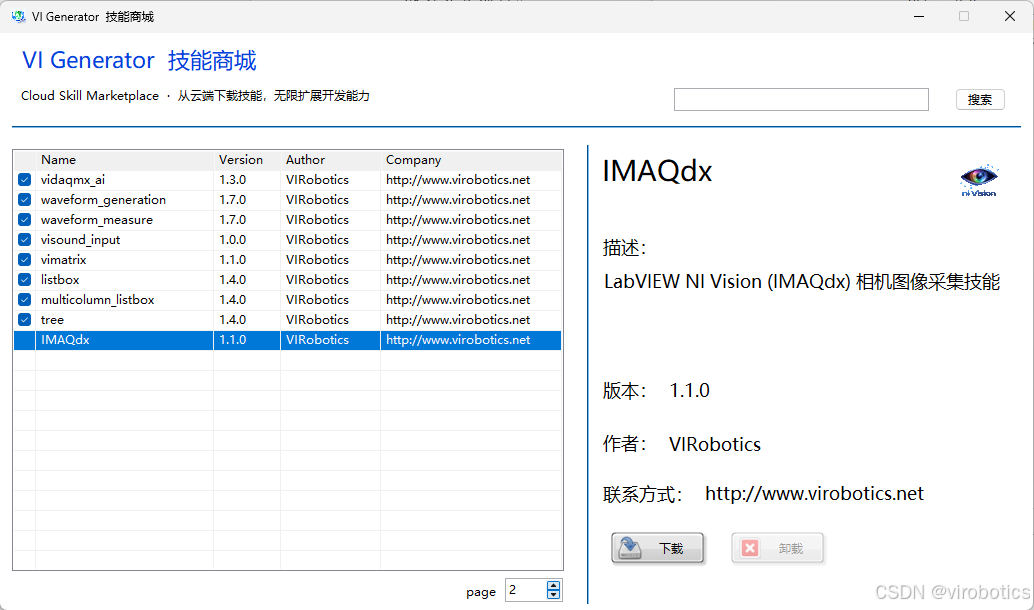The height and width of the screenshot is (610, 1034).
Task: Click the Name column header
Action: [x=58, y=160]
